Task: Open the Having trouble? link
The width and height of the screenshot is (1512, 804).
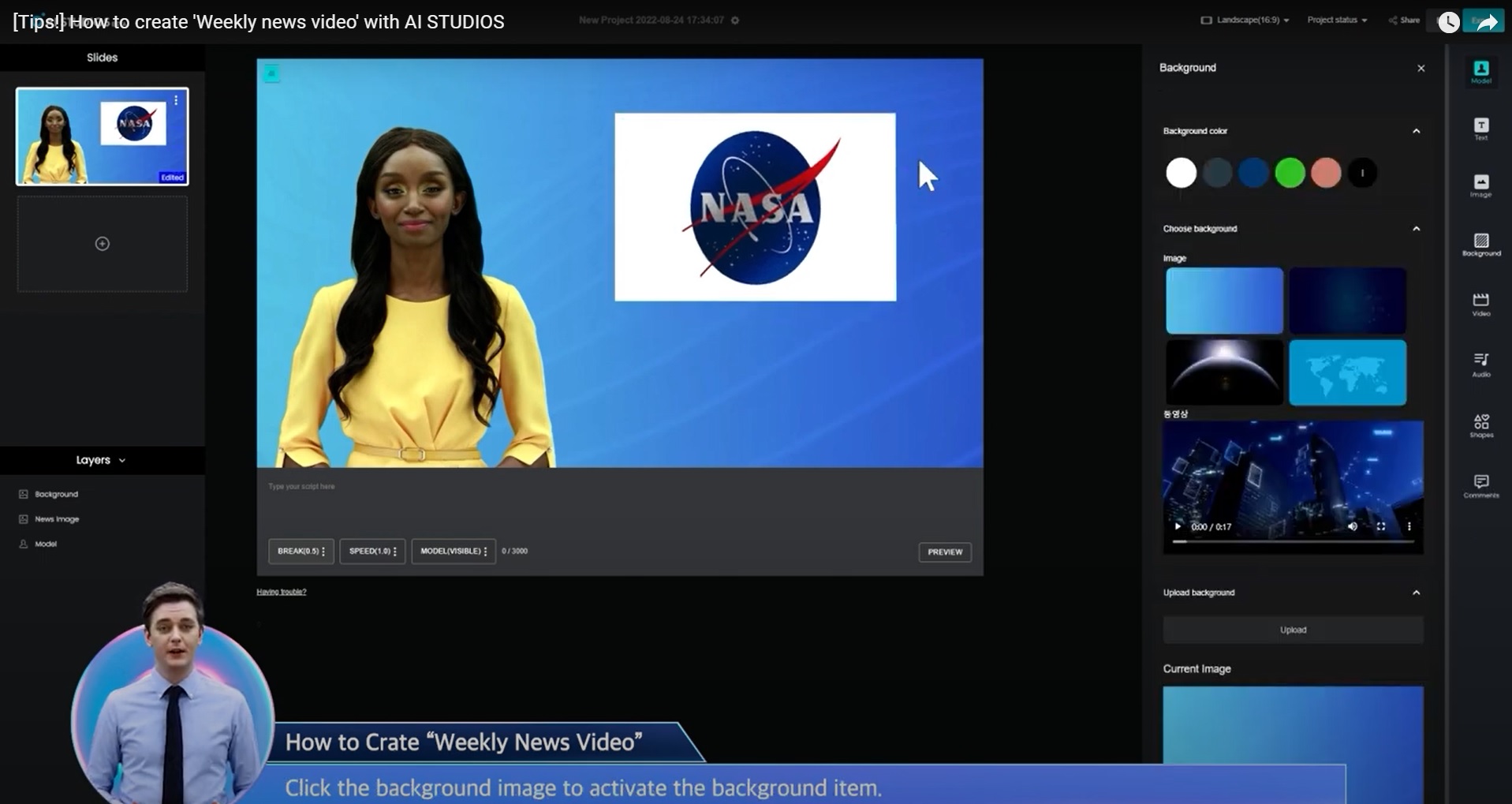Action: click(x=282, y=592)
